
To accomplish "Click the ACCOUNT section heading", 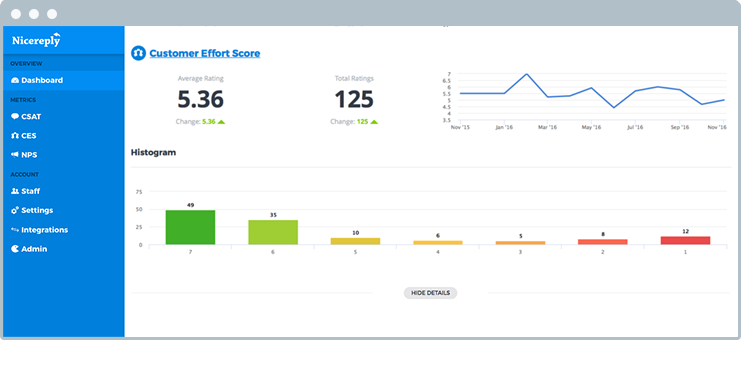I will click(x=25, y=174).
